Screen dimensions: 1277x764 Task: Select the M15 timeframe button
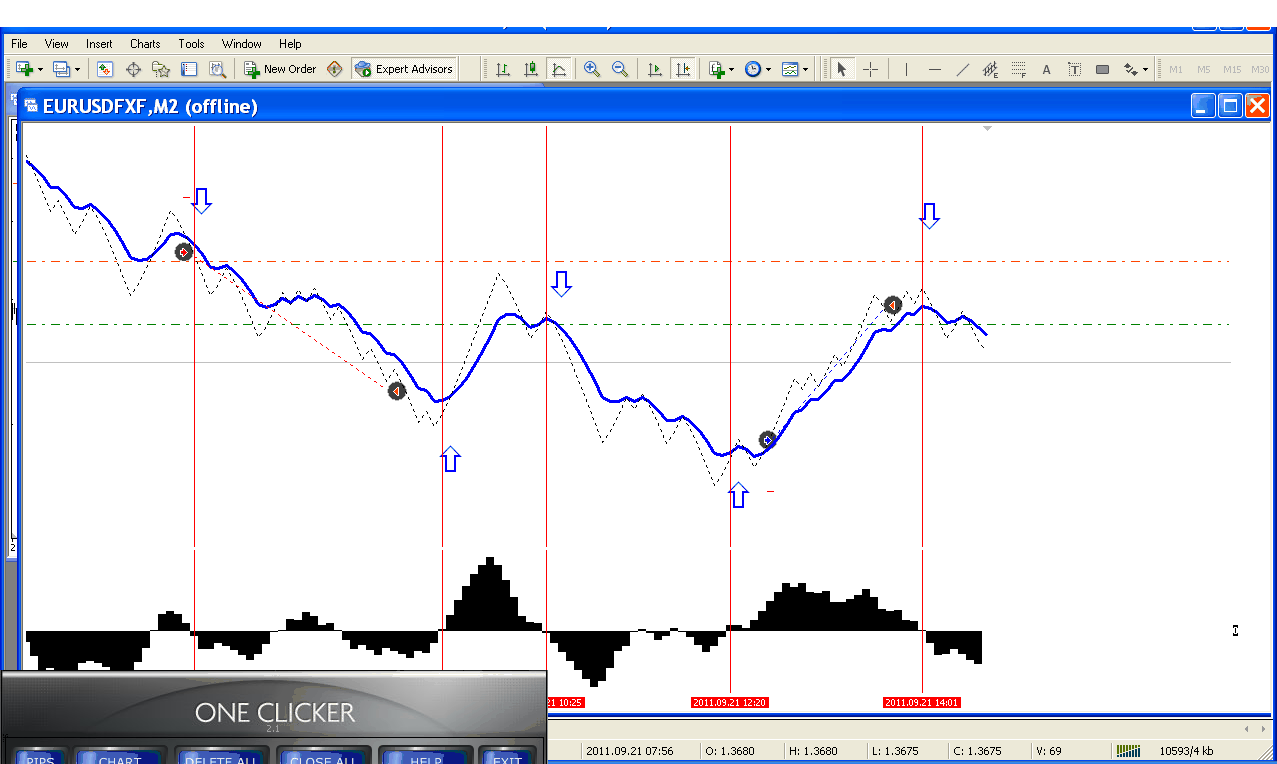pyautogui.click(x=1232, y=69)
